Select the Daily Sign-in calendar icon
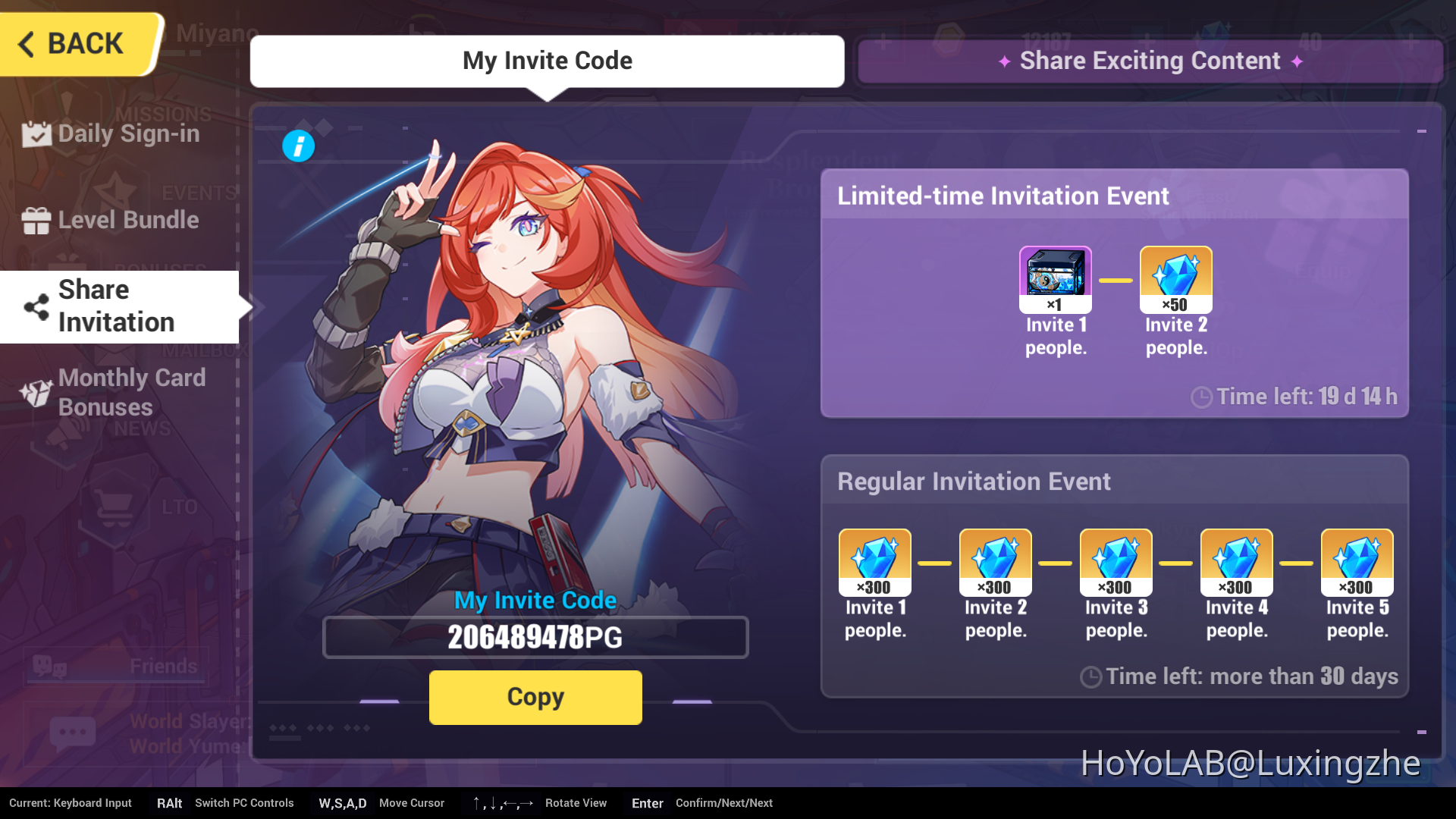Viewport: 1456px width, 819px height. (36, 133)
